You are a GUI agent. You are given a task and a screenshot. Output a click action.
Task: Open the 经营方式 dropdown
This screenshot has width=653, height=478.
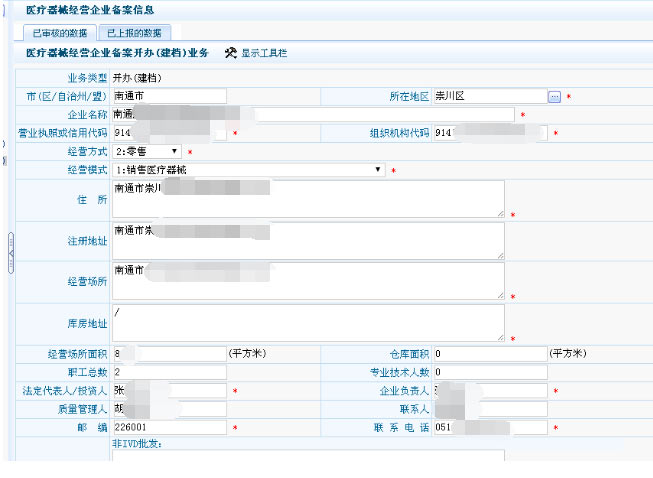[146, 151]
